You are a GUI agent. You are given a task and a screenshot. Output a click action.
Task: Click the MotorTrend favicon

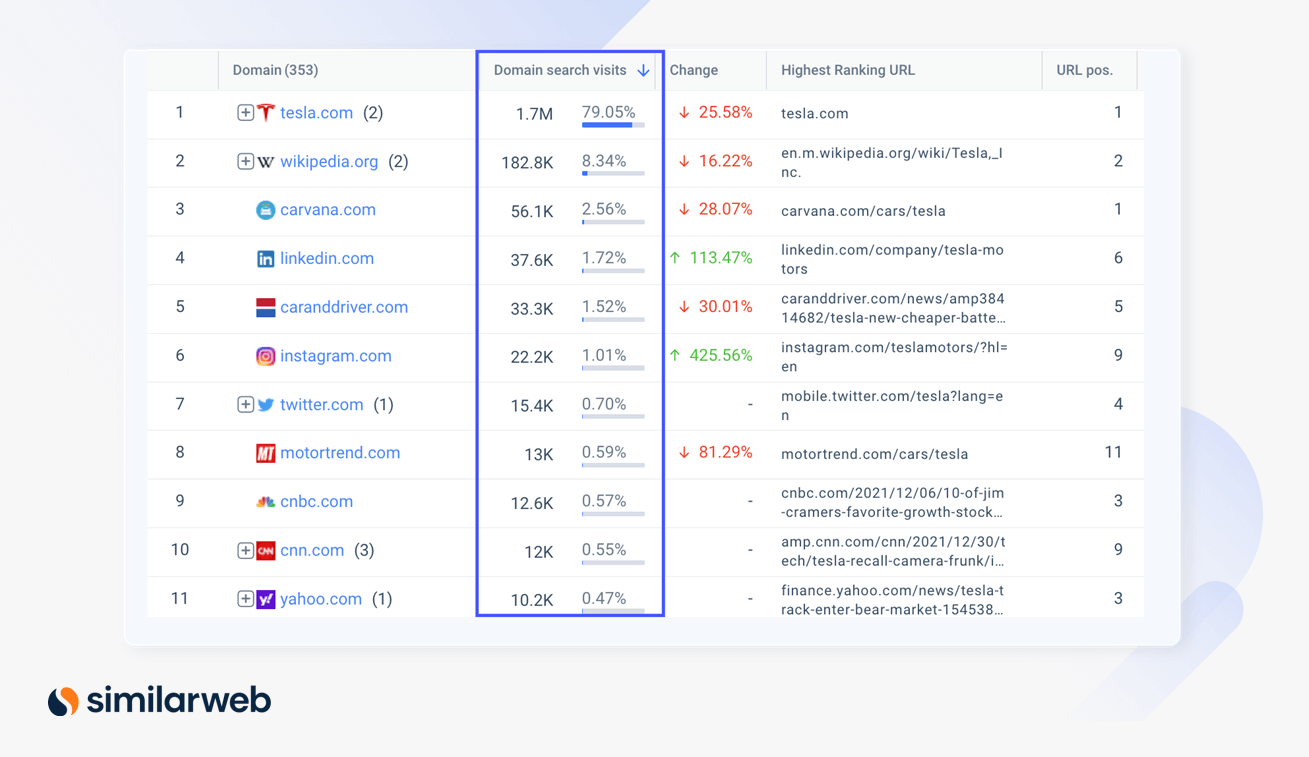point(265,453)
